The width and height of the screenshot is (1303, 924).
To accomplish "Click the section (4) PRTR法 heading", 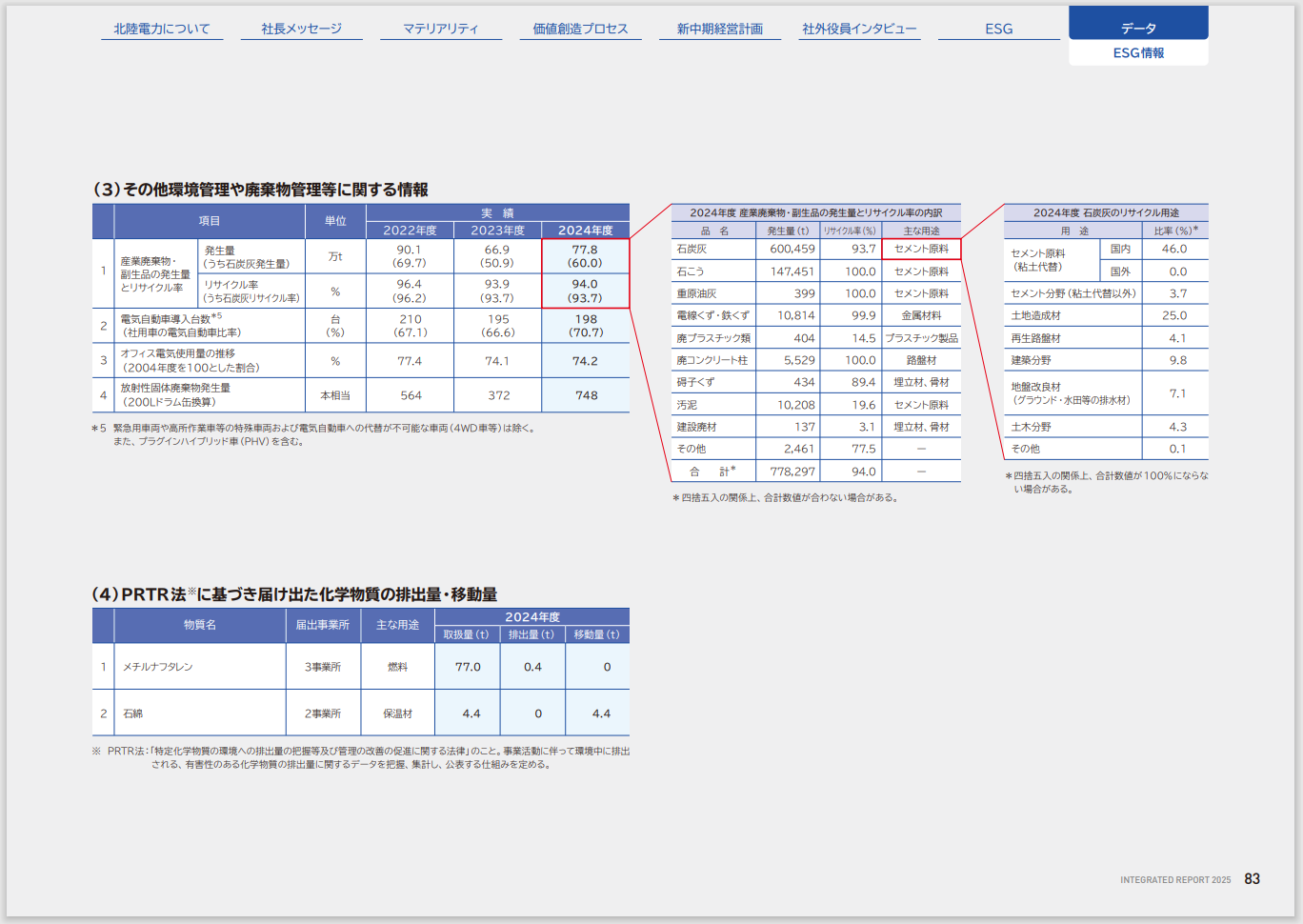I will click(294, 594).
